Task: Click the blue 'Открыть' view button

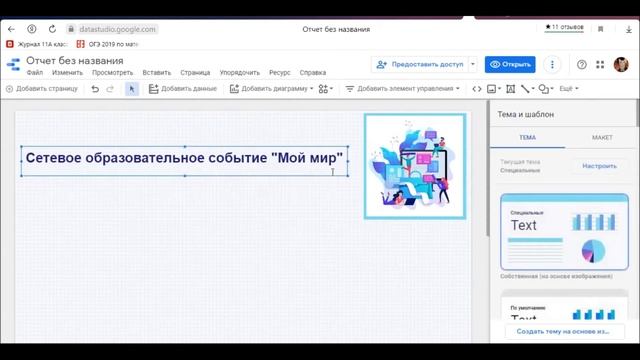Action: (510, 64)
